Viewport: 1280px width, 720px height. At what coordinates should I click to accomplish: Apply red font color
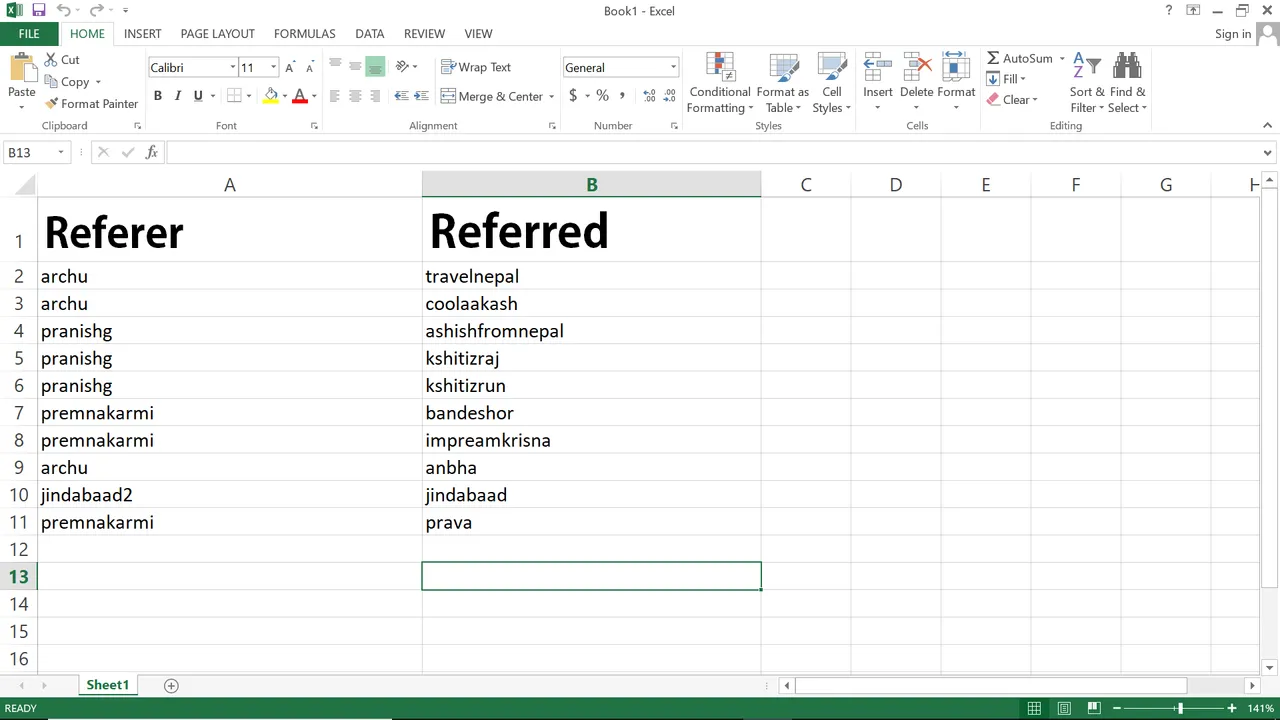click(x=299, y=96)
